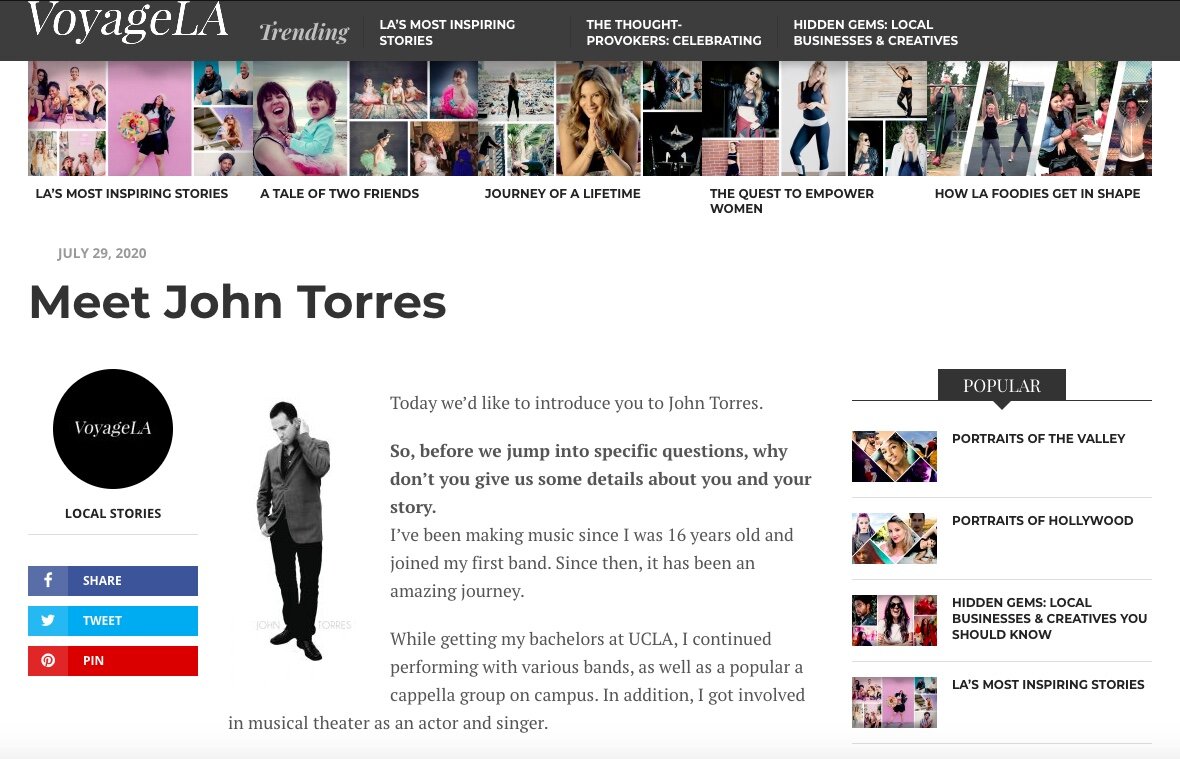Click the Meet John Torres headline
Viewport: 1180px width, 759px height.
click(238, 302)
